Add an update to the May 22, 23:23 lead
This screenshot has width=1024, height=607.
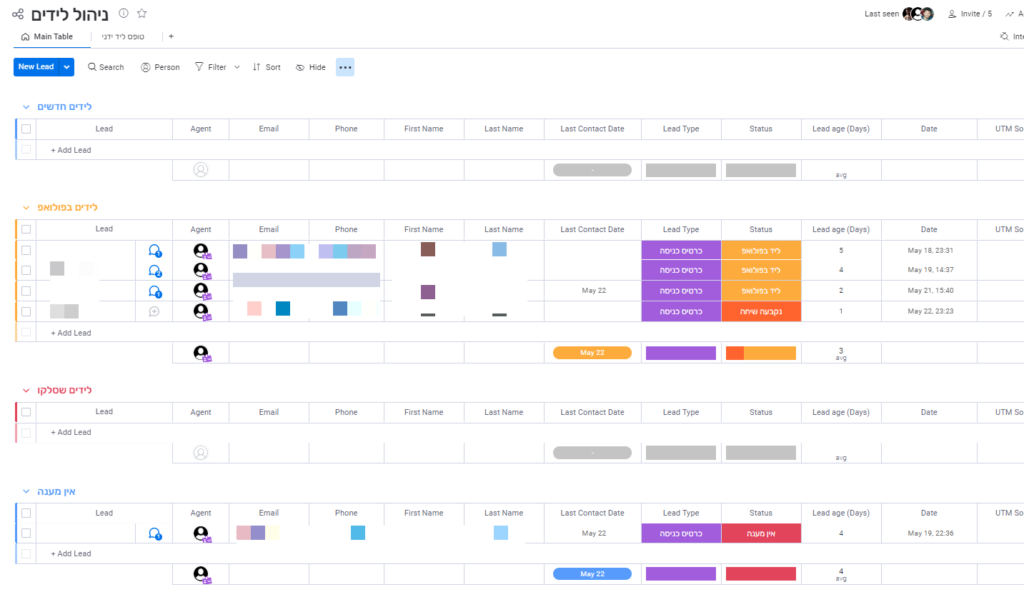(x=154, y=312)
